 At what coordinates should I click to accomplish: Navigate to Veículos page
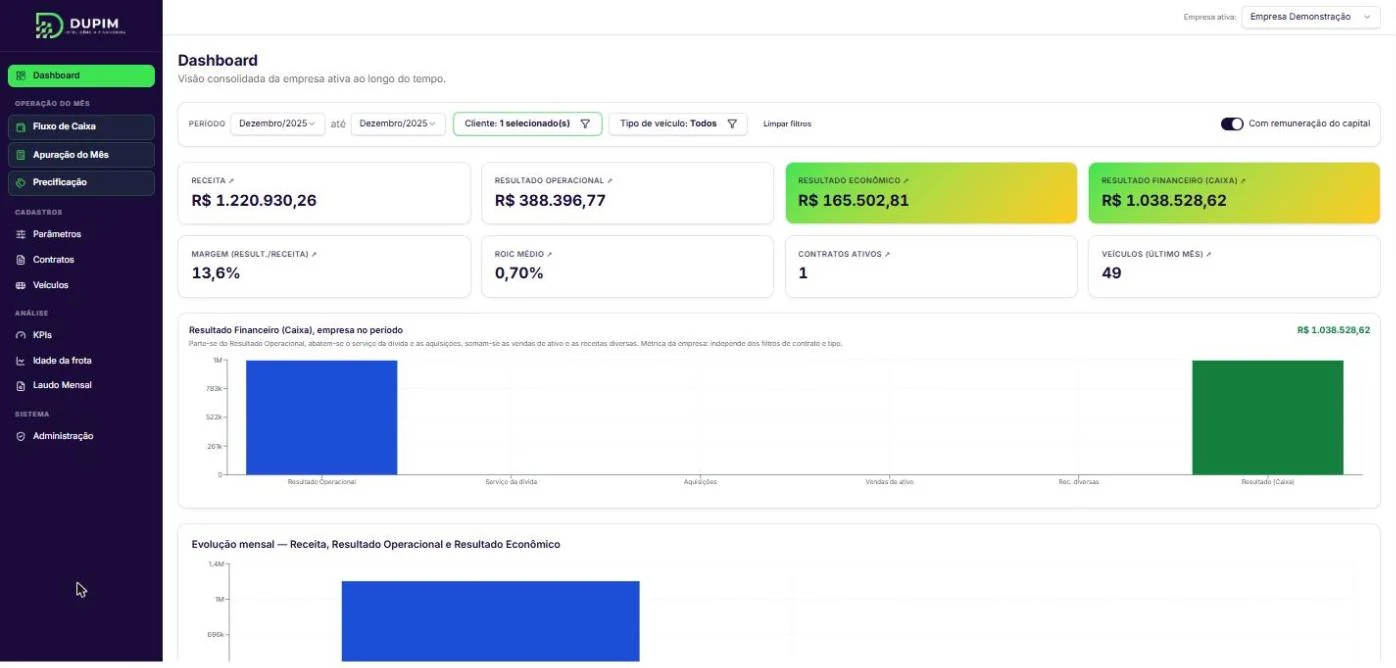pos(81,286)
